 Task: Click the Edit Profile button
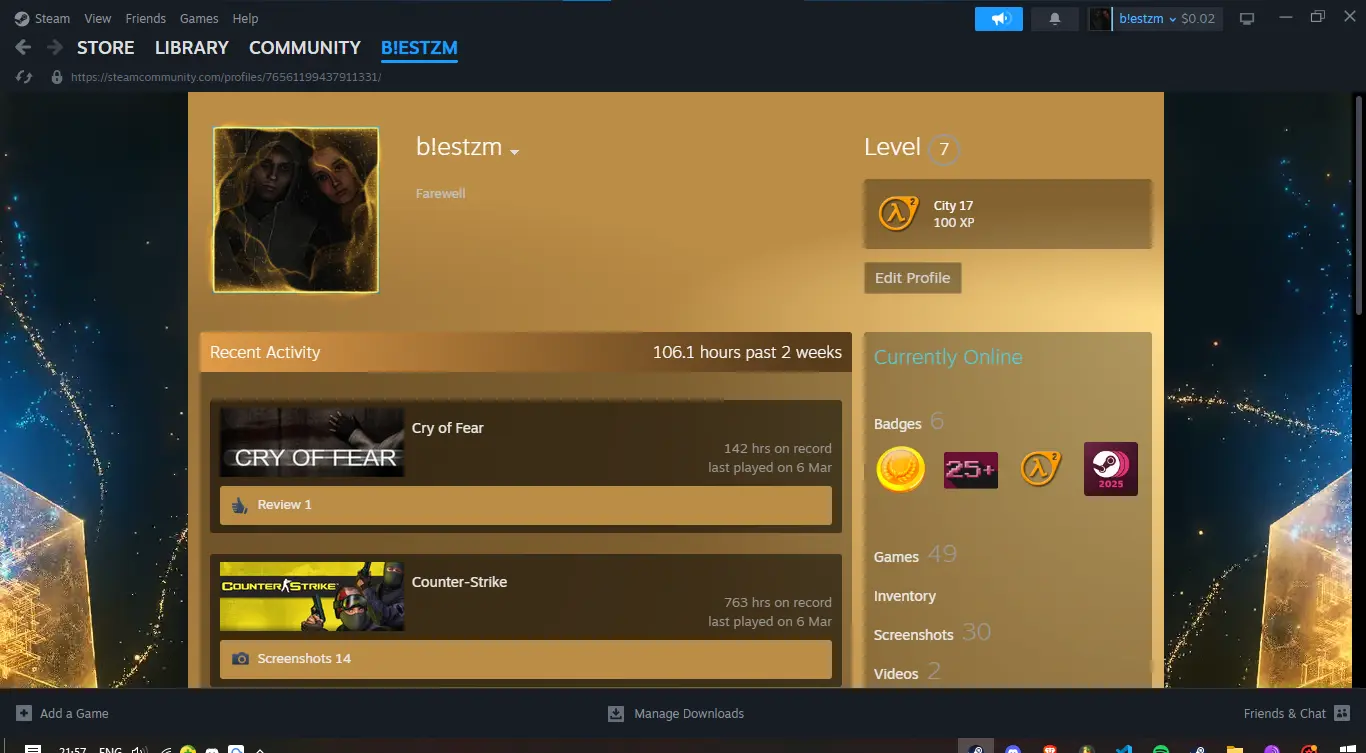click(x=913, y=278)
